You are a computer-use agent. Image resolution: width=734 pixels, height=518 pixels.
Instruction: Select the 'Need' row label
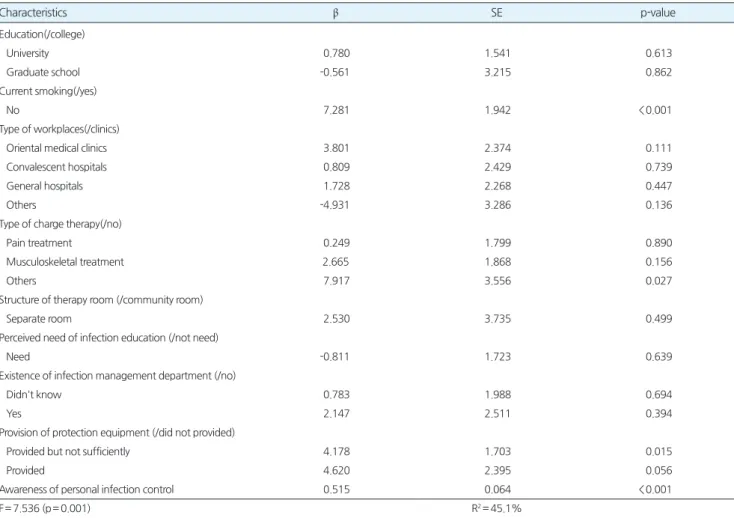(x=18, y=357)
